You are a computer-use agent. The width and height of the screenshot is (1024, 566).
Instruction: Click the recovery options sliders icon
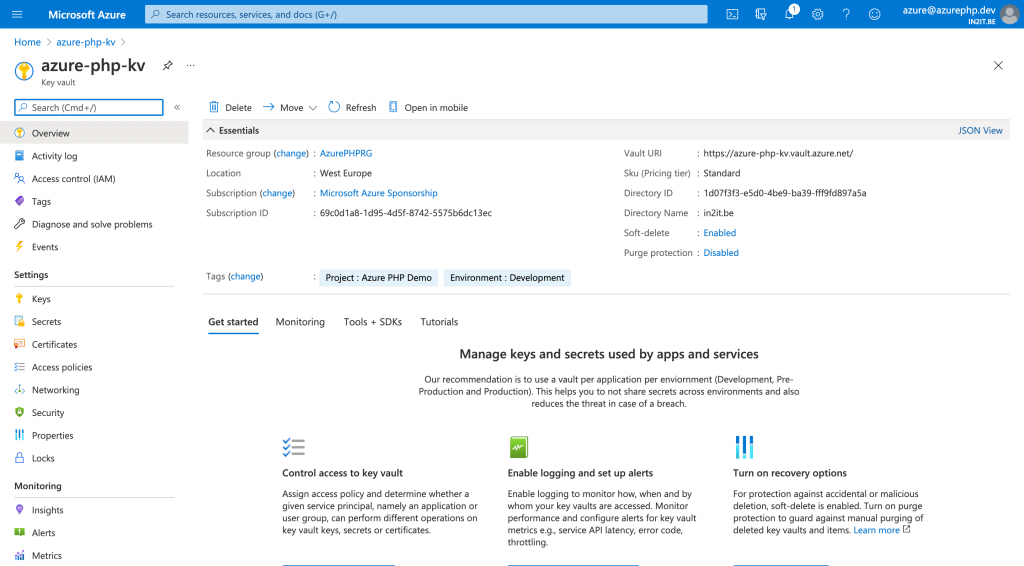pyautogui.click(x=744, y=447)
